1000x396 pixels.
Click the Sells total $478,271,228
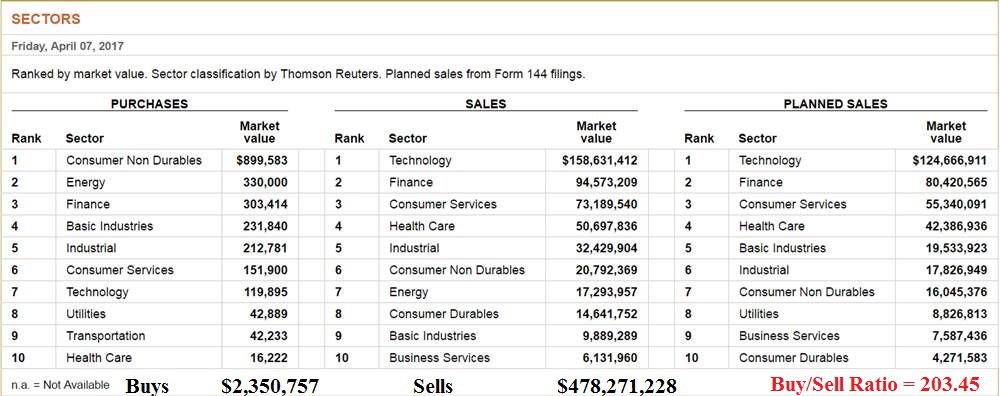(617, 386)
